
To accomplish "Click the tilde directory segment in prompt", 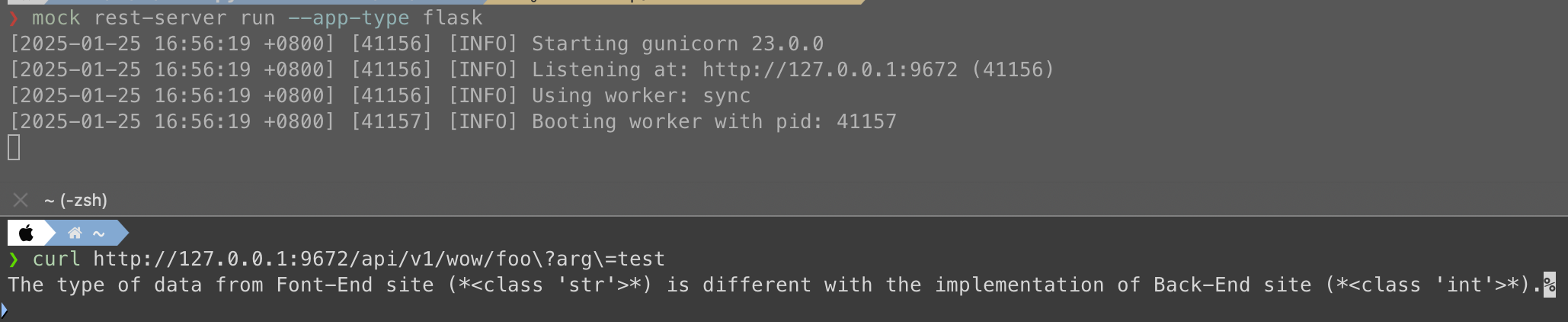I will click(98, 233).
